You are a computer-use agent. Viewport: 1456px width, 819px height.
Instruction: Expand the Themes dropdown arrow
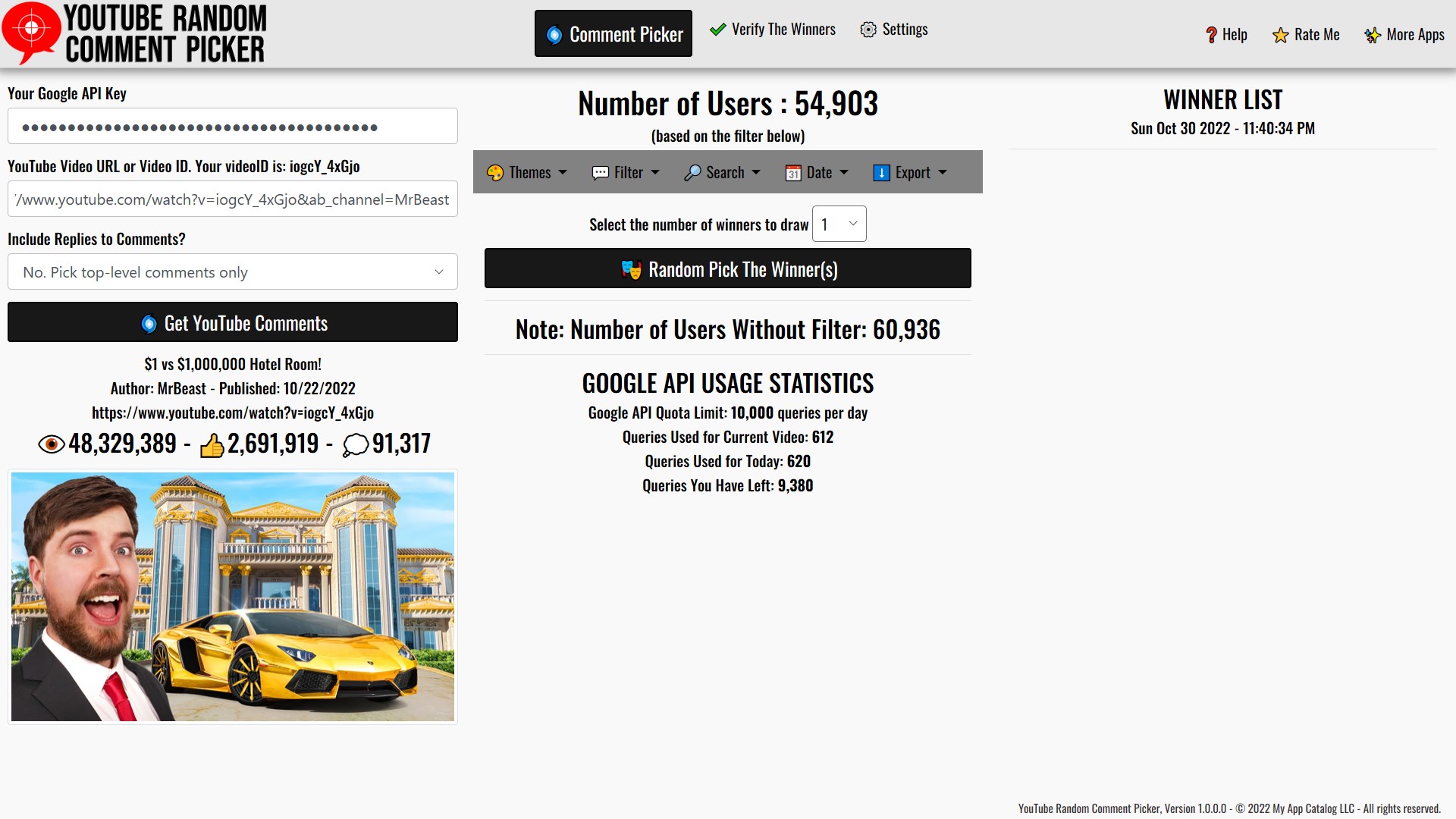tap(563, 173)
